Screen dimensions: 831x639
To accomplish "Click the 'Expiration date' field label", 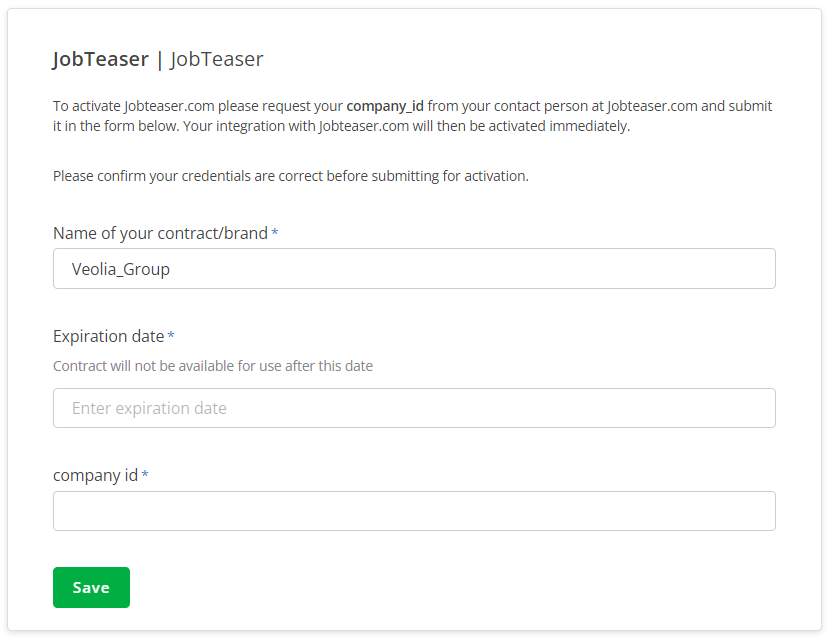I will 108,336.
